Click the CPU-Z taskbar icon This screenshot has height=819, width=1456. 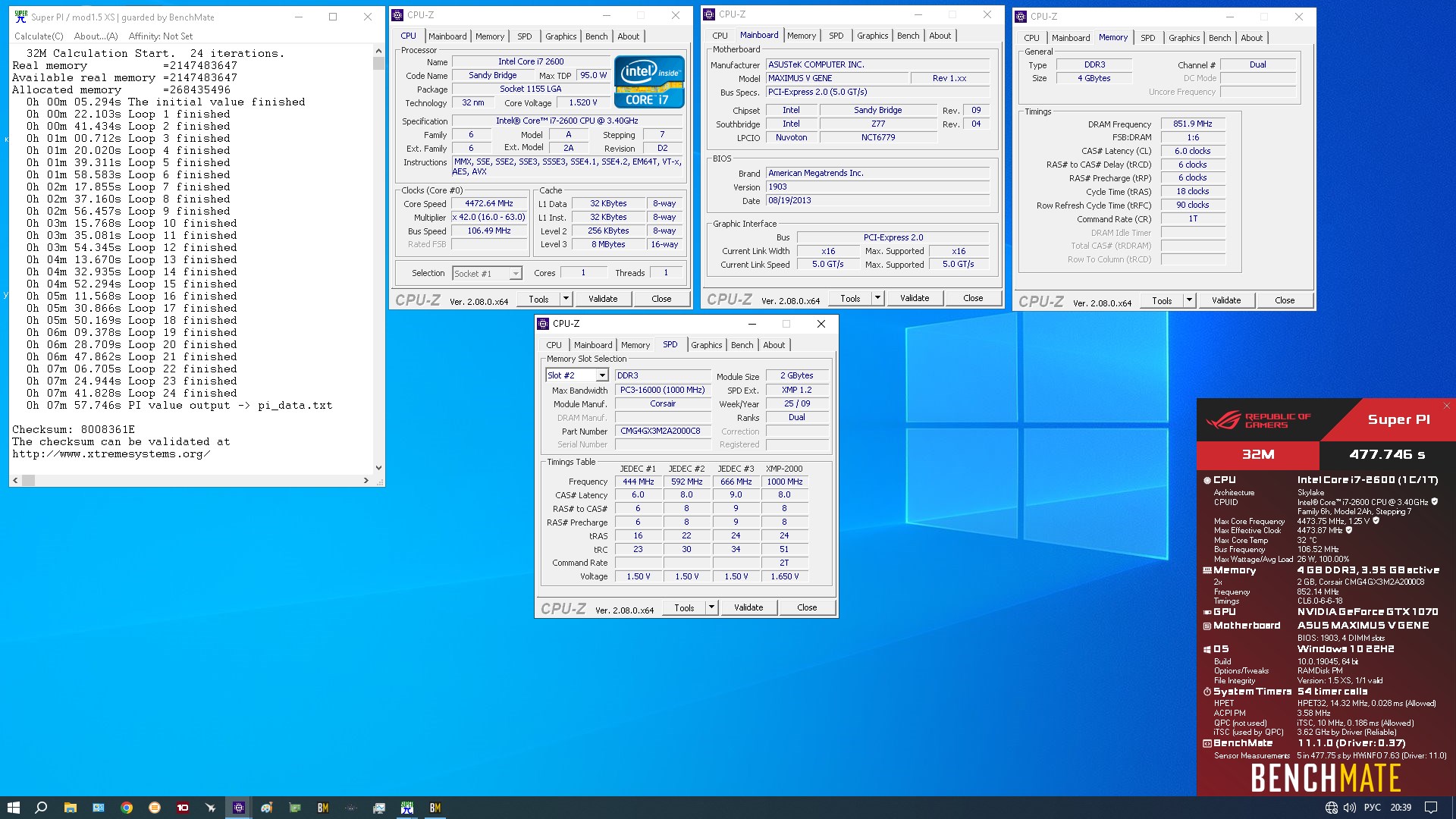239,808
